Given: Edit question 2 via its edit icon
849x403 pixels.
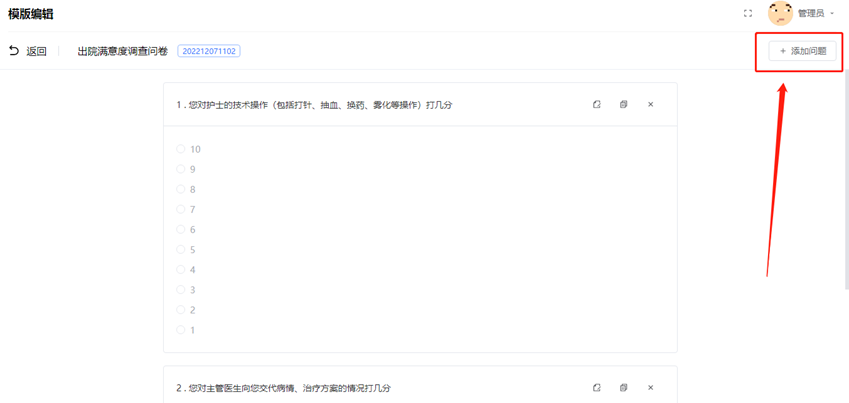Looking at the screenshot, I should 597,387.
